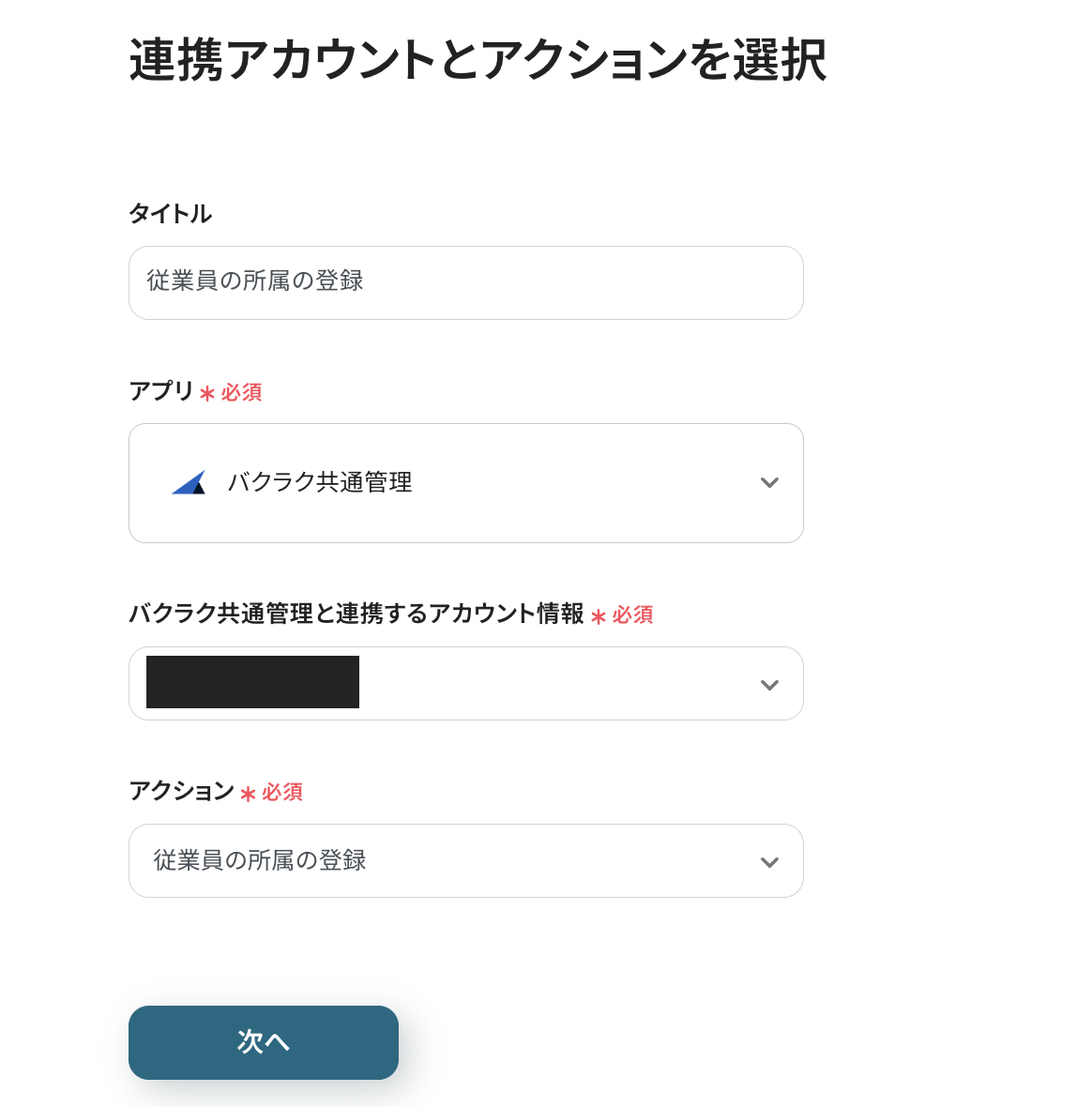The width and height of the screenshot is (1092, 1107).
Task: Select the バクラク共通管理 app name text
Action: click(320, 482)
